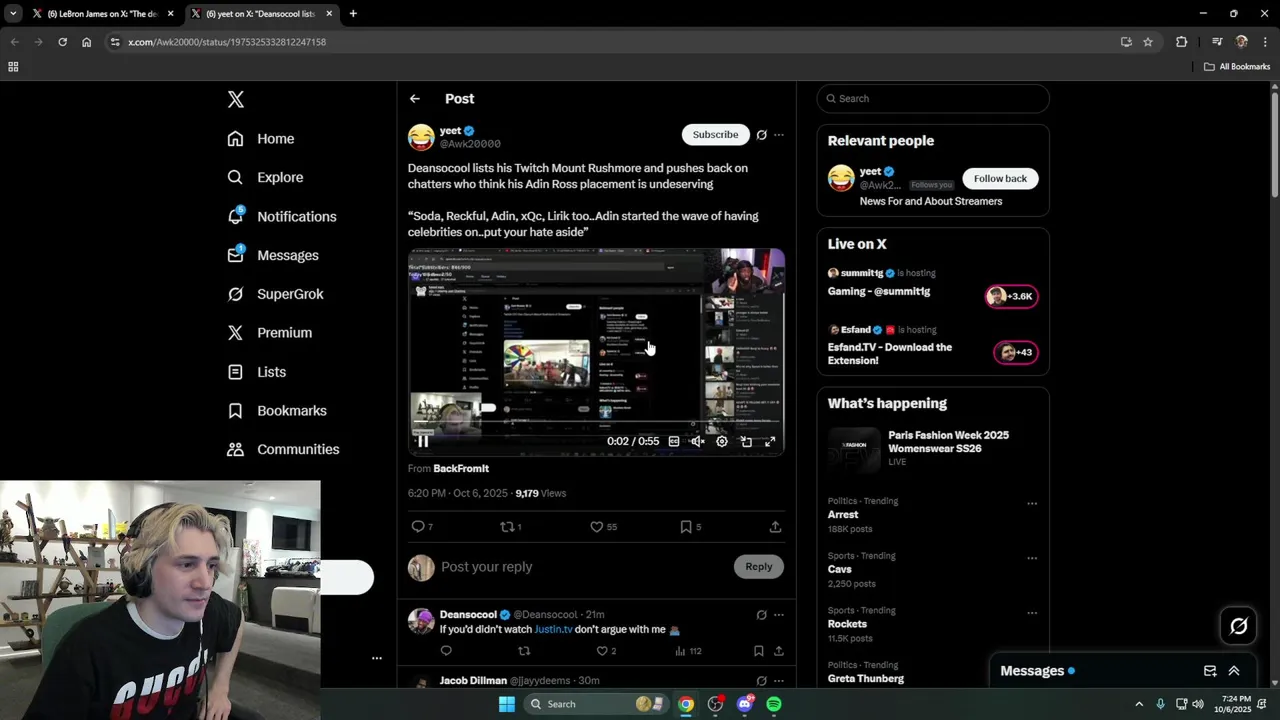1280x720 pixels.
Task: Click the X logo in the sidebar
Action: coord(235,99)
